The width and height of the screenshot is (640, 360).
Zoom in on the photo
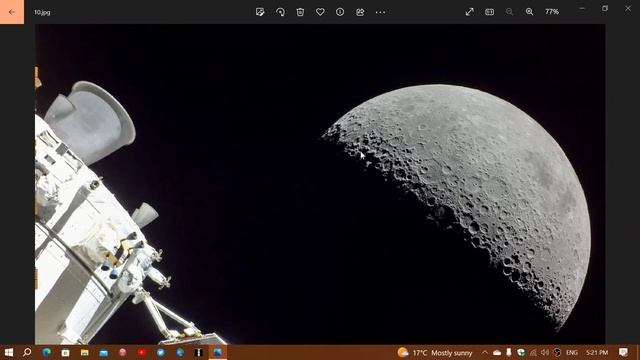(529, 12)
